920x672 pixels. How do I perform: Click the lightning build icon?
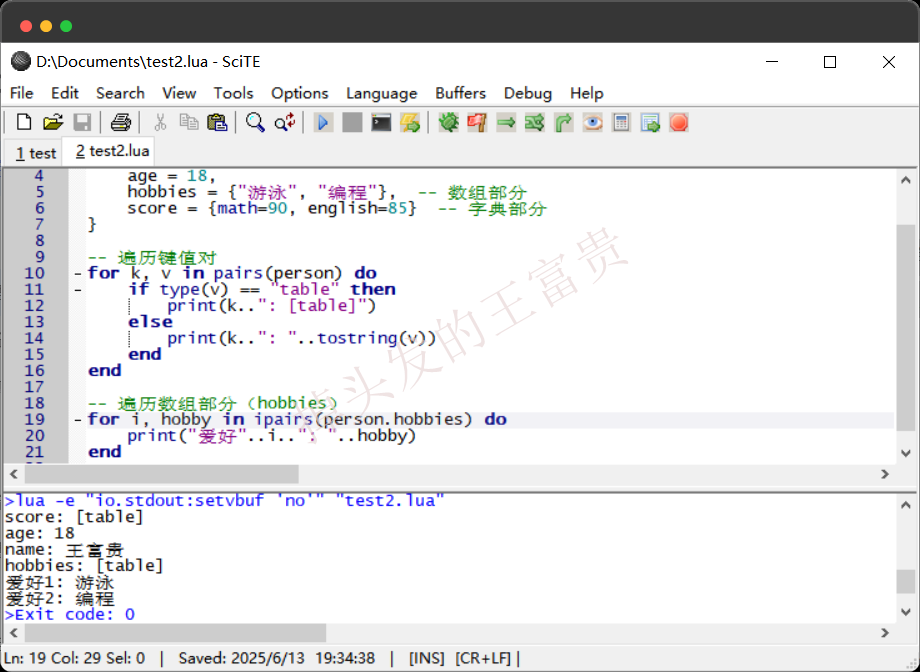410,123
